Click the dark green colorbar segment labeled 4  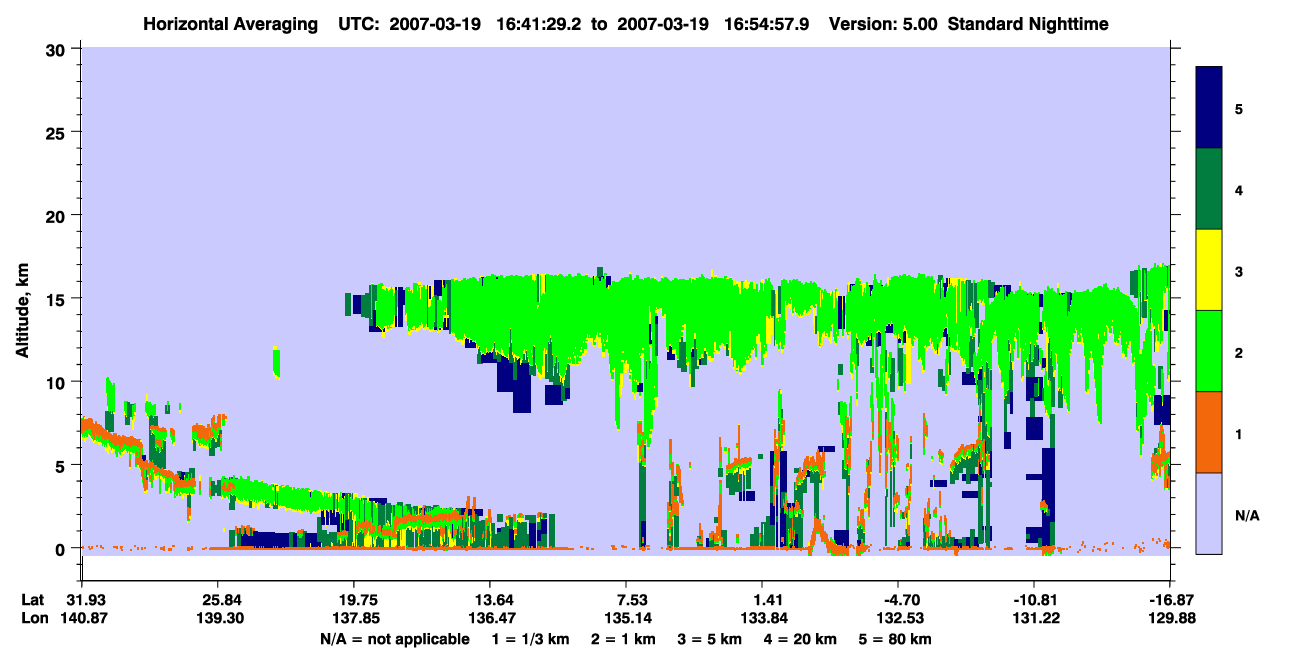pos(1209,189)
